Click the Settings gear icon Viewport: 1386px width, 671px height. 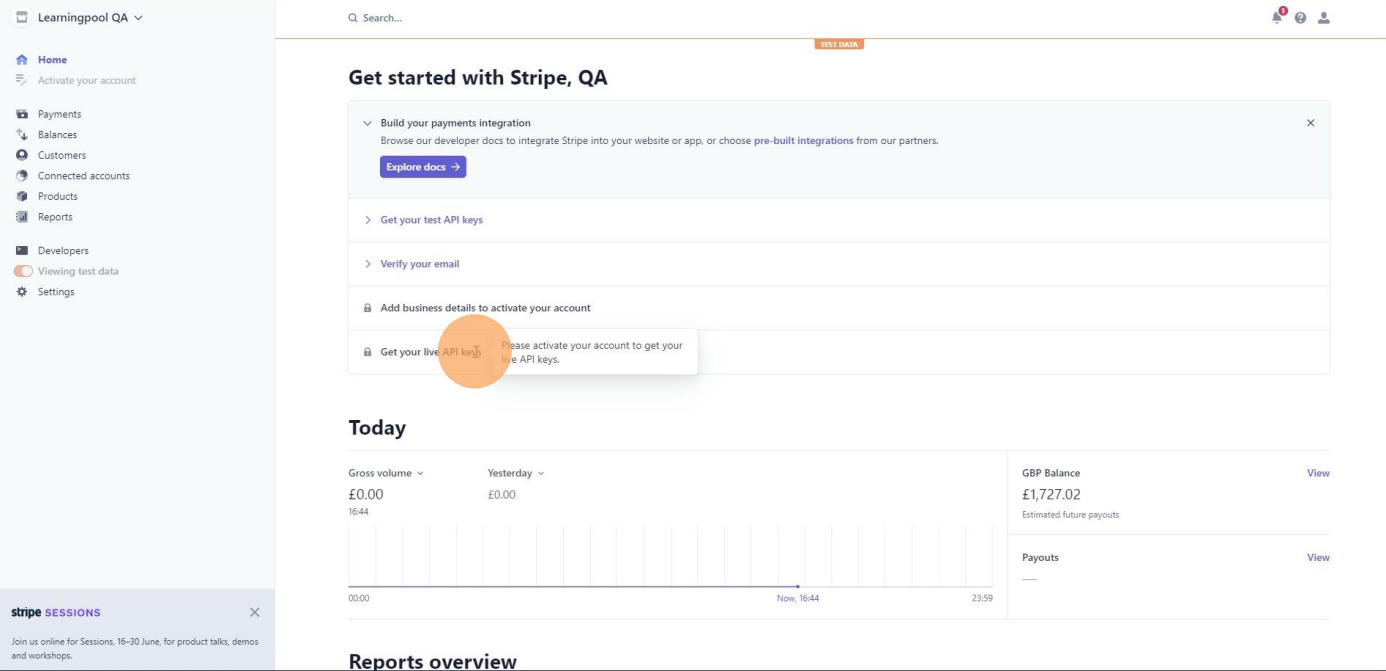(22, 292)
